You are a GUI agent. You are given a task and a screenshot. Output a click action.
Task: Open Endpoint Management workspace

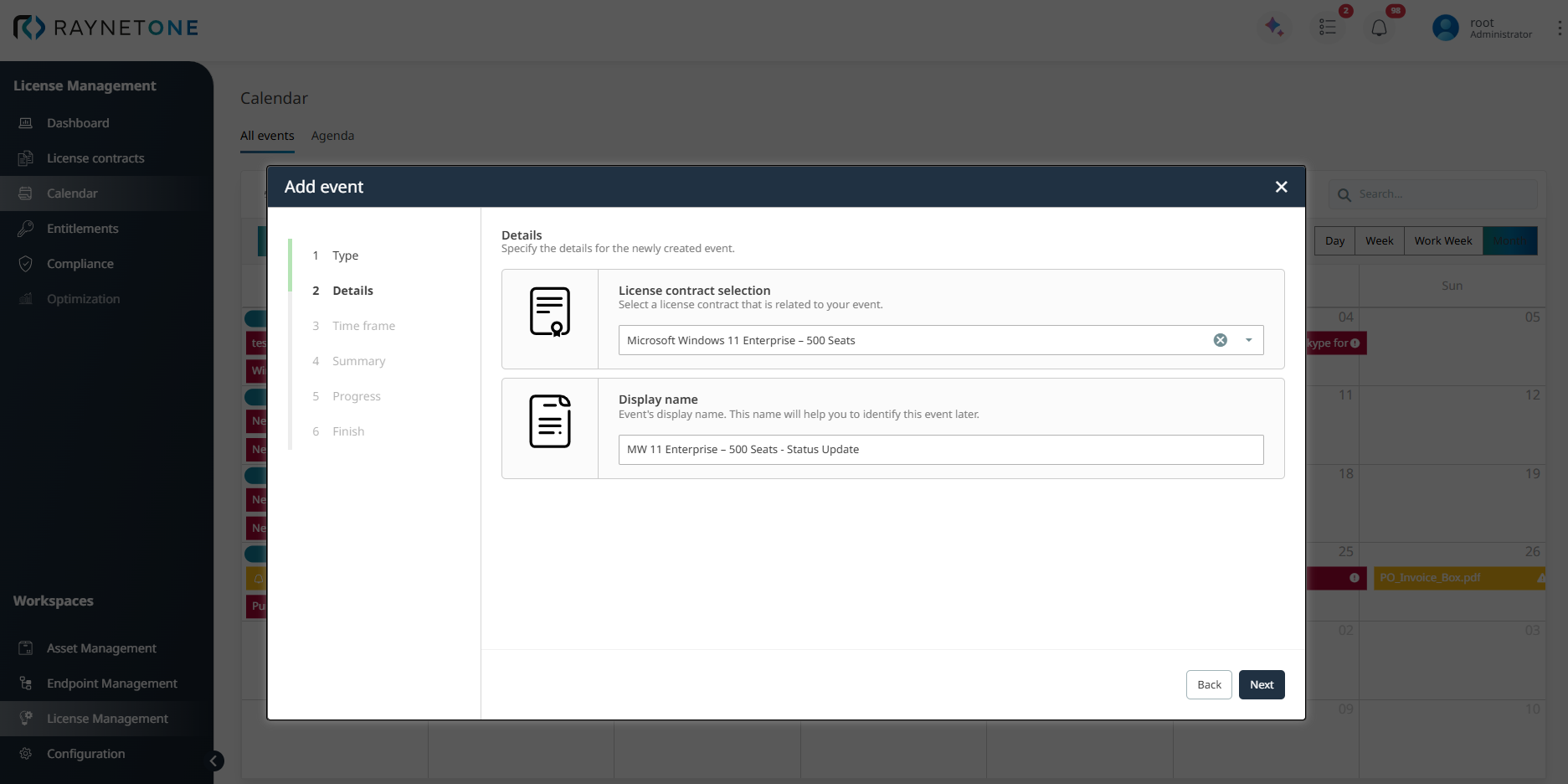tap(111, 683)
